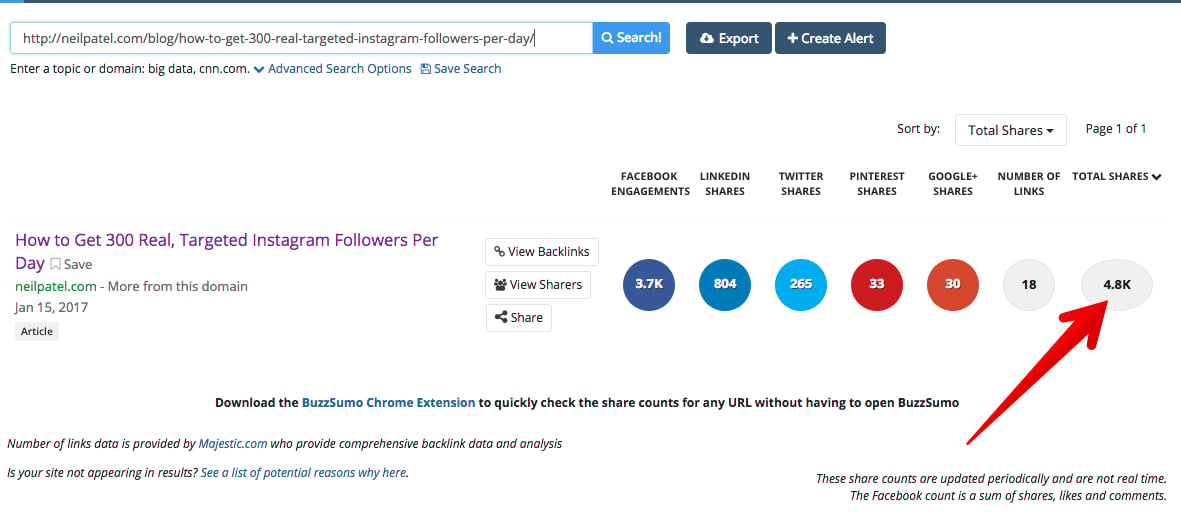Click the Create Alert button

[x=830, y=38]
